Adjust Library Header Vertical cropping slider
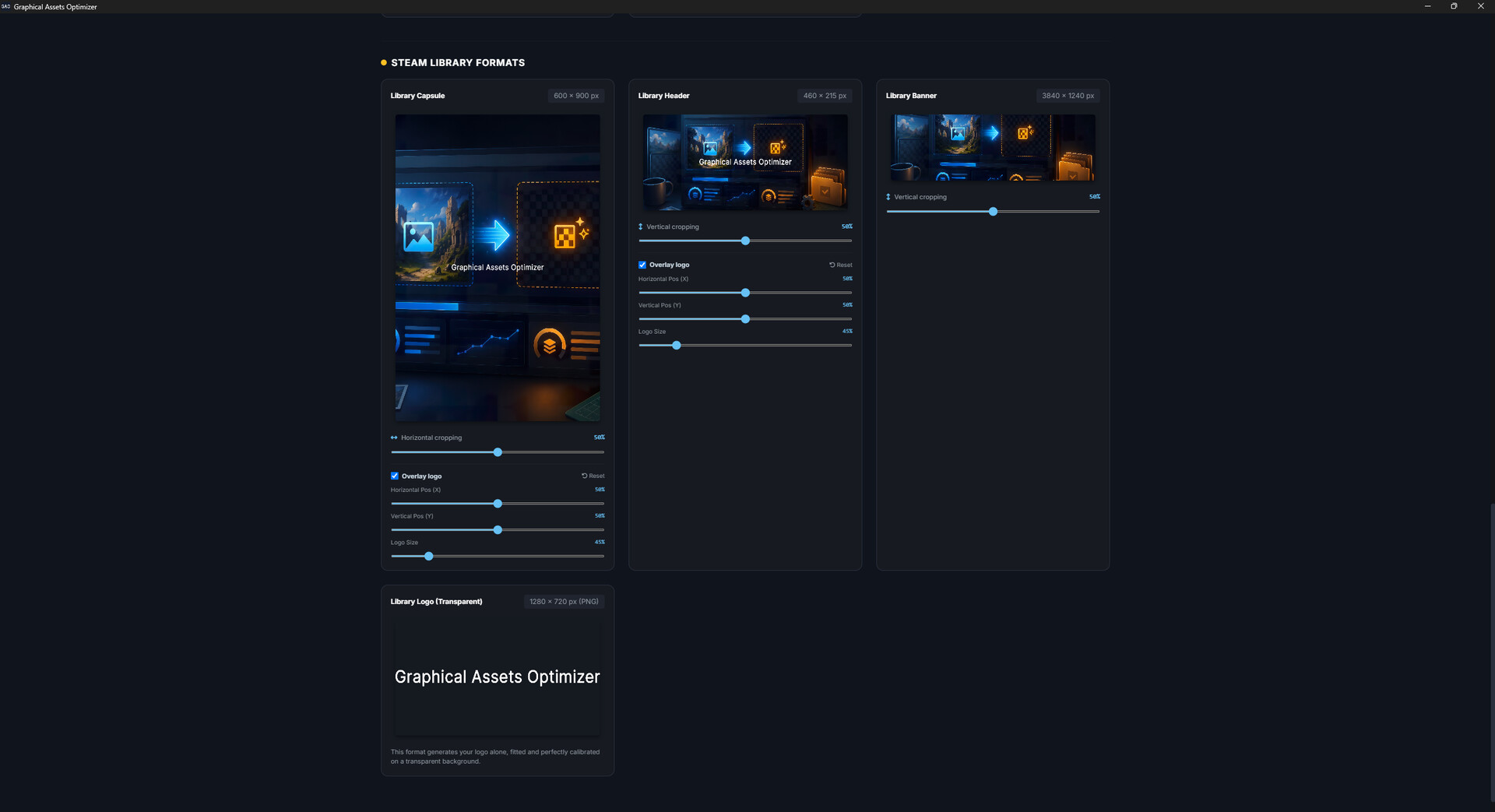The height and width of the screenshot is (812, 1495). tap(745, 241)
